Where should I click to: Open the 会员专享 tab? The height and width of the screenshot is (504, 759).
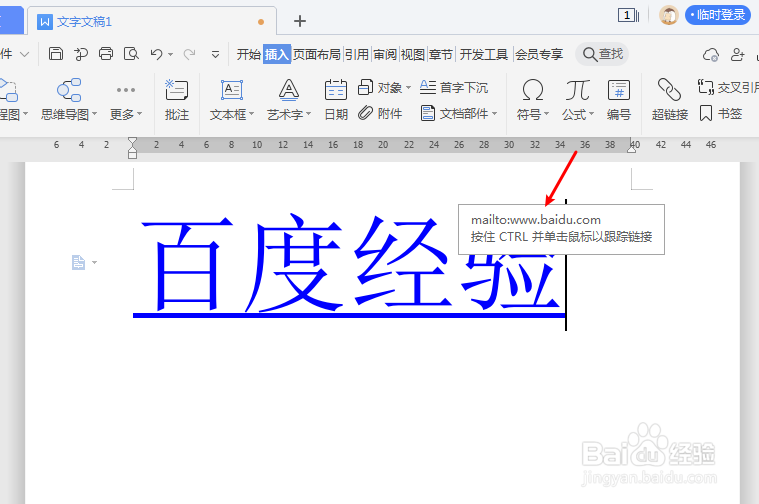539,54
